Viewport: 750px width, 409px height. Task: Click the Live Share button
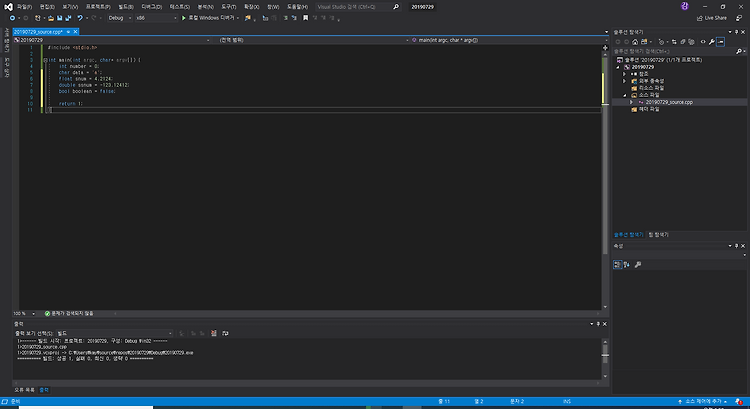pos(712,18)
